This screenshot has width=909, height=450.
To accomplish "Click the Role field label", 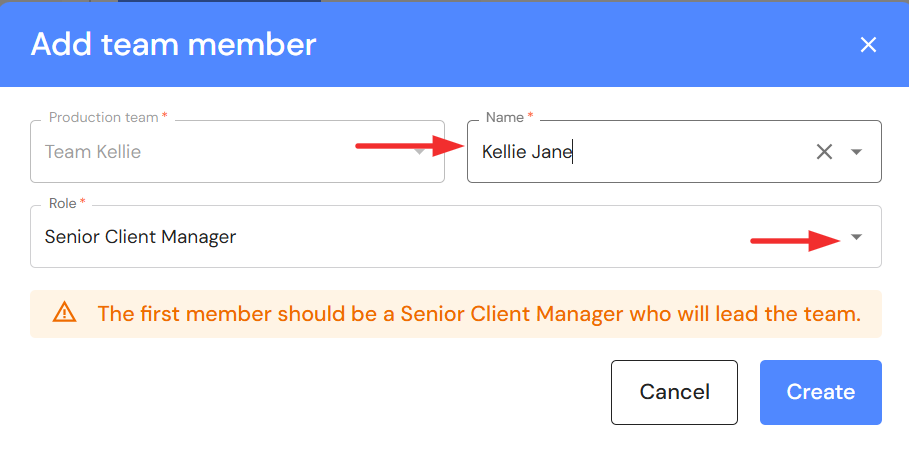I will pos(61,203).
